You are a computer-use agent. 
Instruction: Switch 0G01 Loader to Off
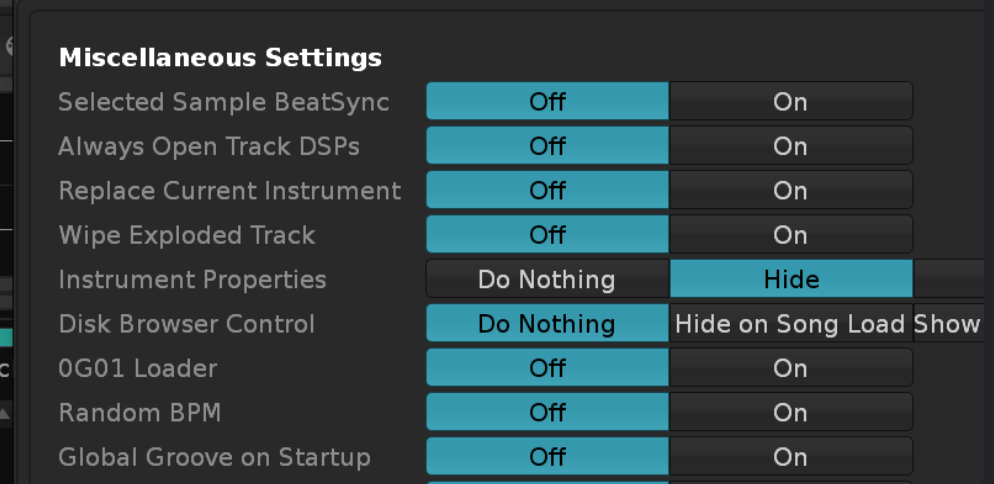(547, 368)
